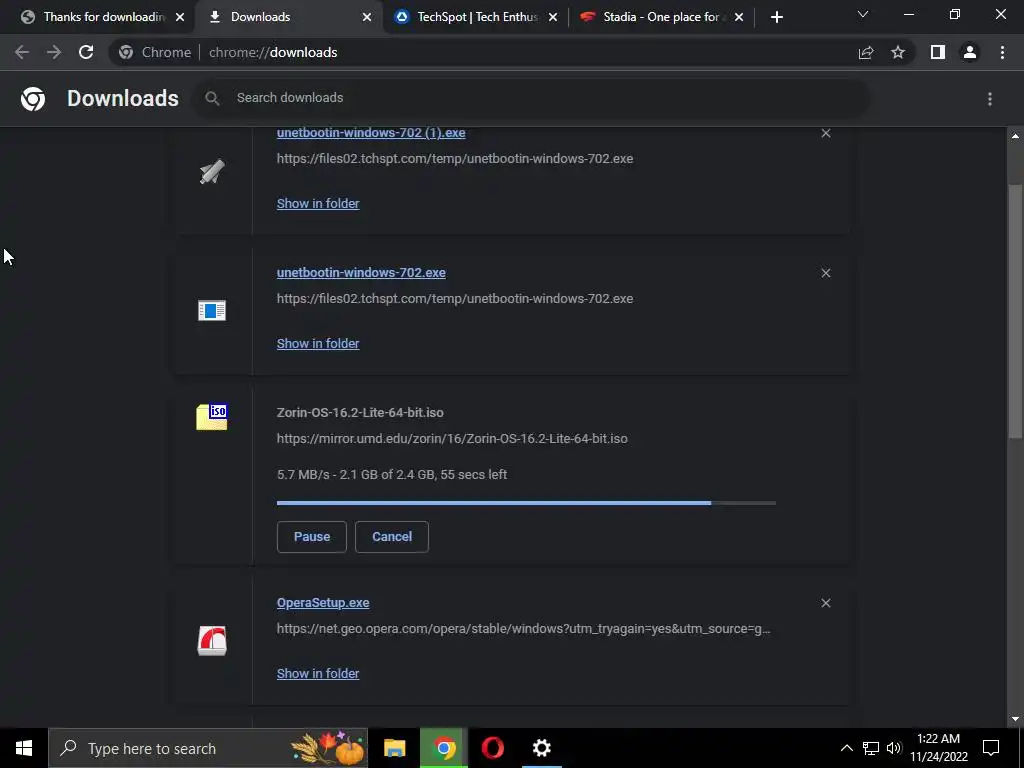1024x768 pixels.
Task: Click the Chrome logo beside Downloads
Action: tap(33, 99)
